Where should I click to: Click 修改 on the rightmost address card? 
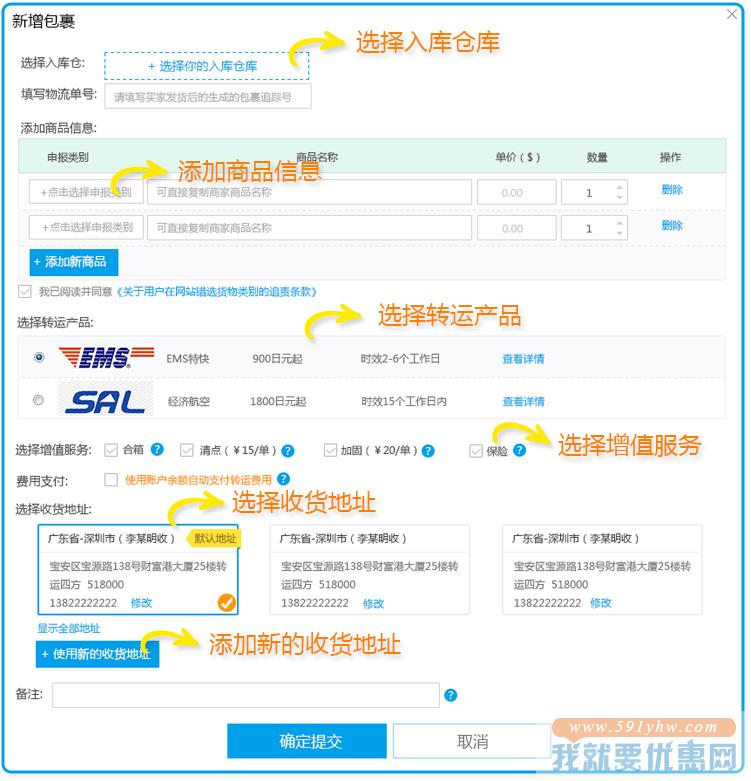pyautogui.click(x=601, y=603)
